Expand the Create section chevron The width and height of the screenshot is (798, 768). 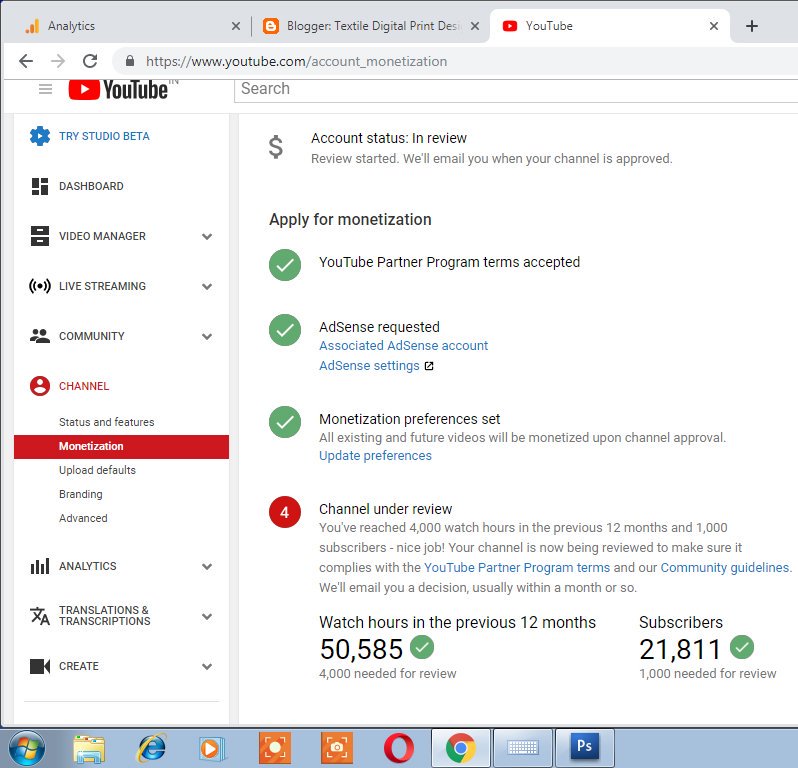click(207, 666)
